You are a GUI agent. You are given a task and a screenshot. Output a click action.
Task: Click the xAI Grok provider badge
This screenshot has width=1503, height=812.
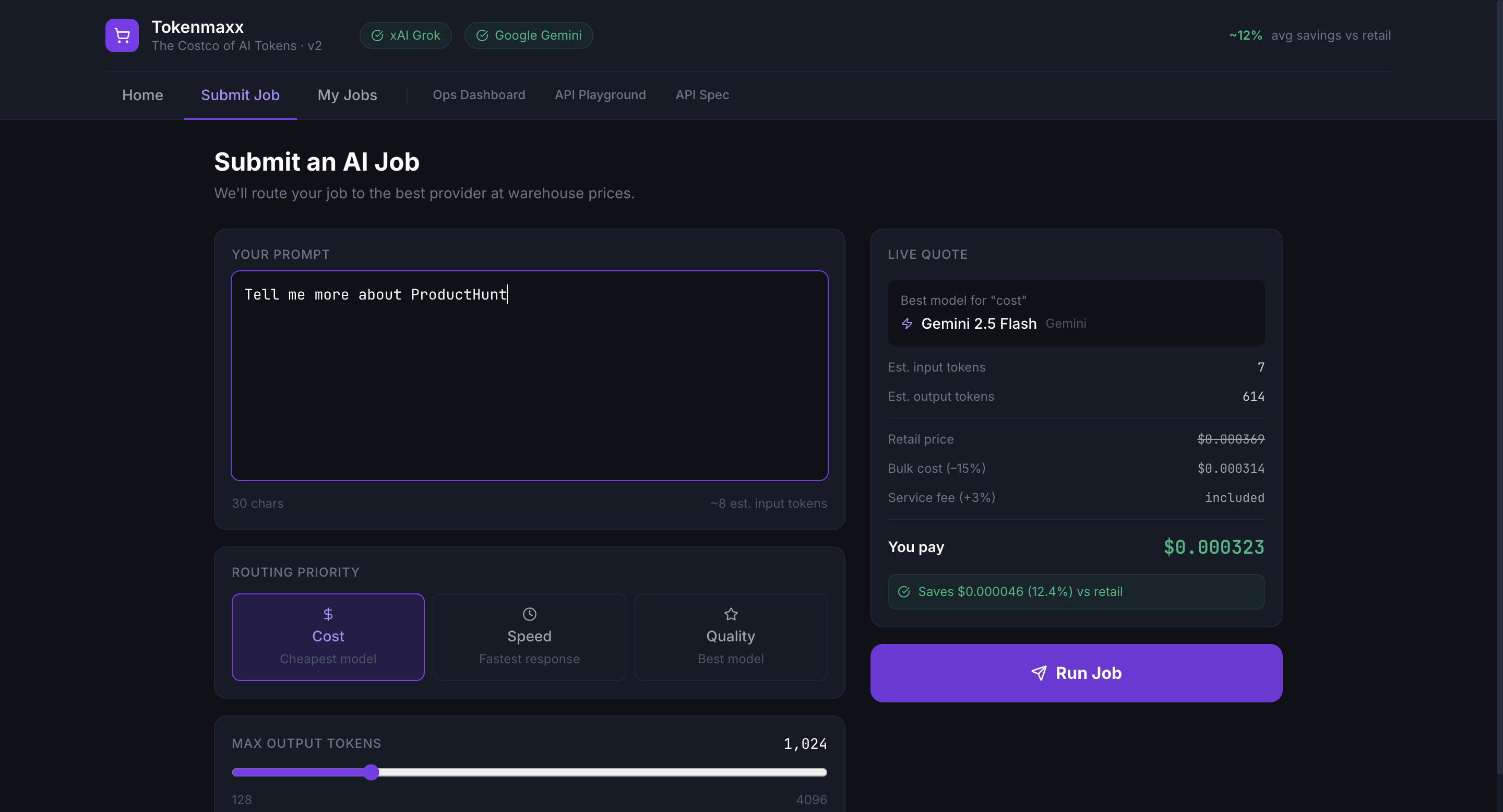click(405, 35)
